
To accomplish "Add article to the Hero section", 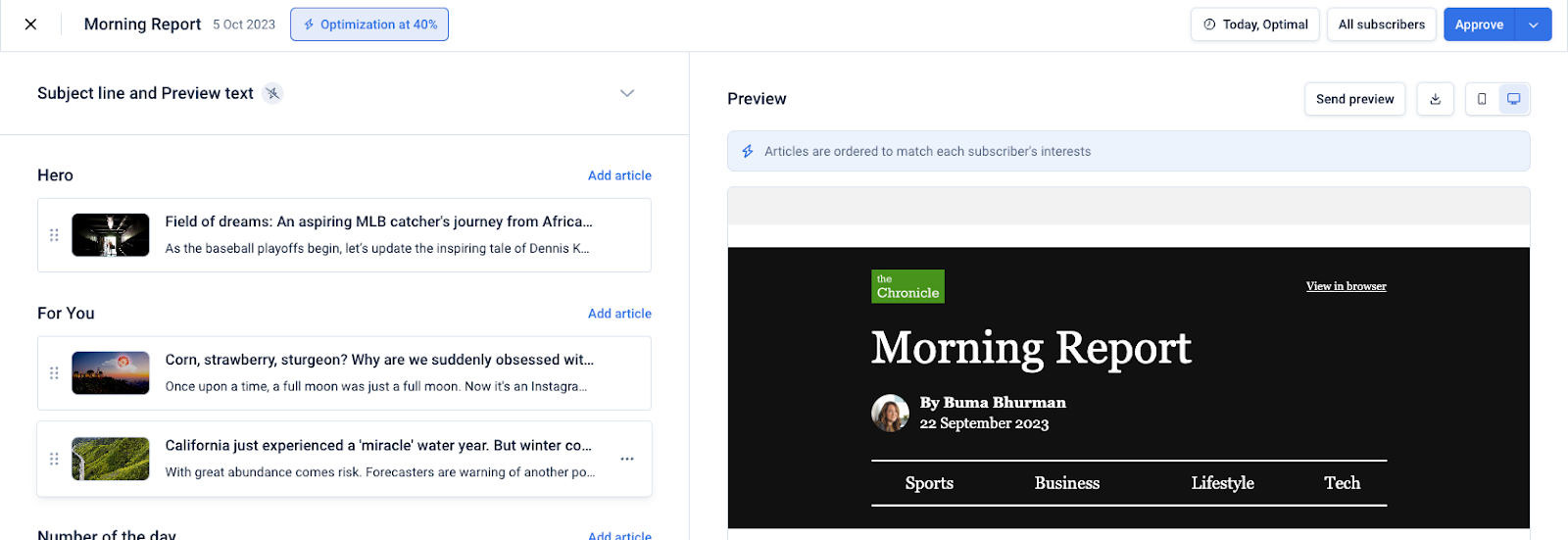I will pyautogui.click(x=619, y=175).
